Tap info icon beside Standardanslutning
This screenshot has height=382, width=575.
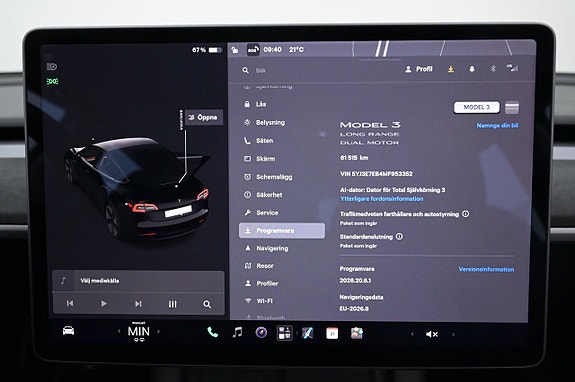pyautogui.click(x=399, y=236)
